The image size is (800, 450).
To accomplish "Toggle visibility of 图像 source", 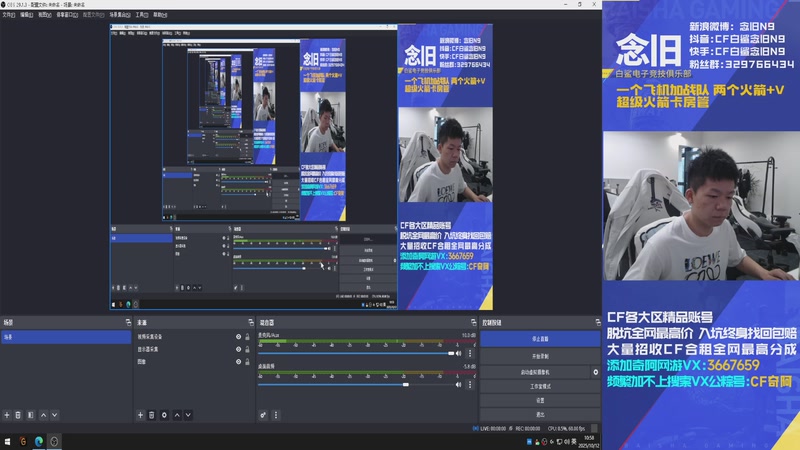I will 238,362.
